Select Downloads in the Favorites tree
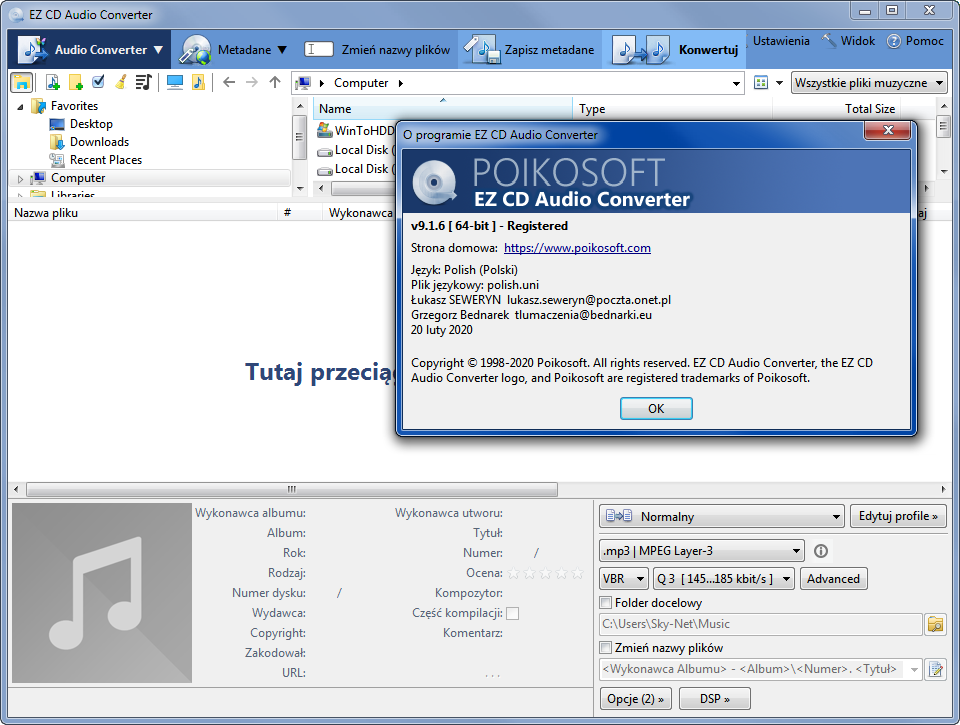 coord(99,142)
